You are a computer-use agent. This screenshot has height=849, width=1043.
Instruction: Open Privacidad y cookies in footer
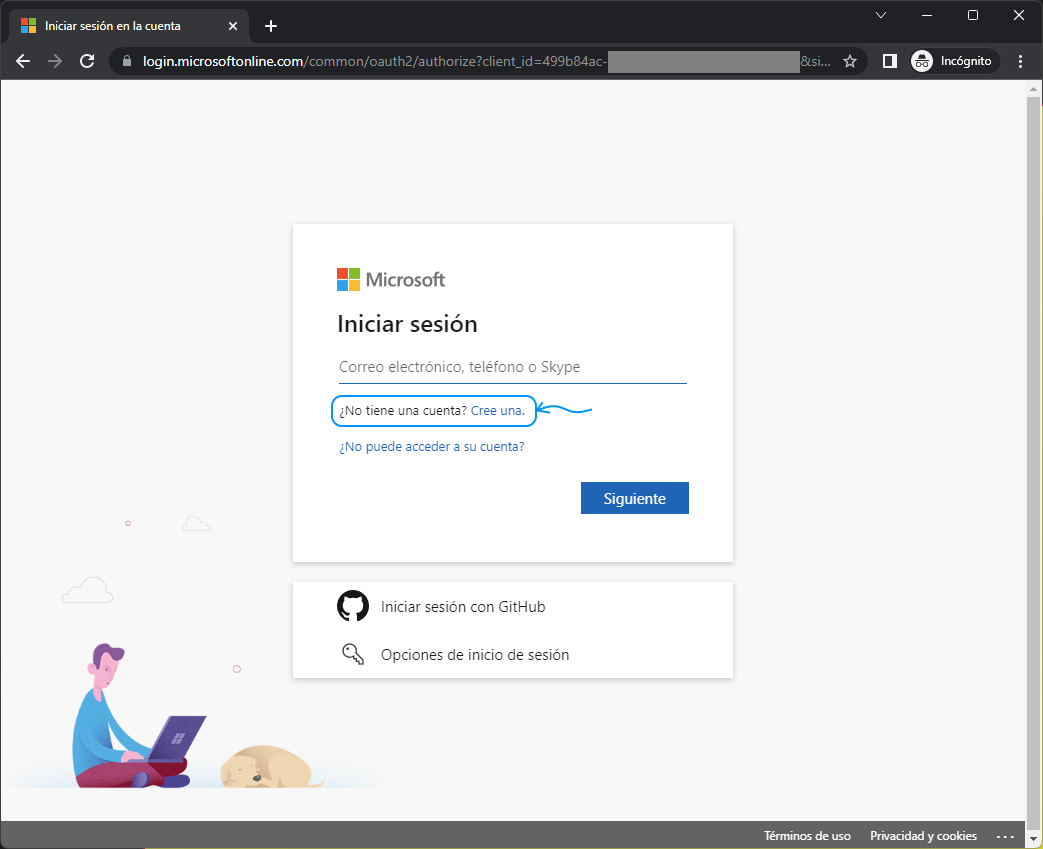click(x=923, y=836)
